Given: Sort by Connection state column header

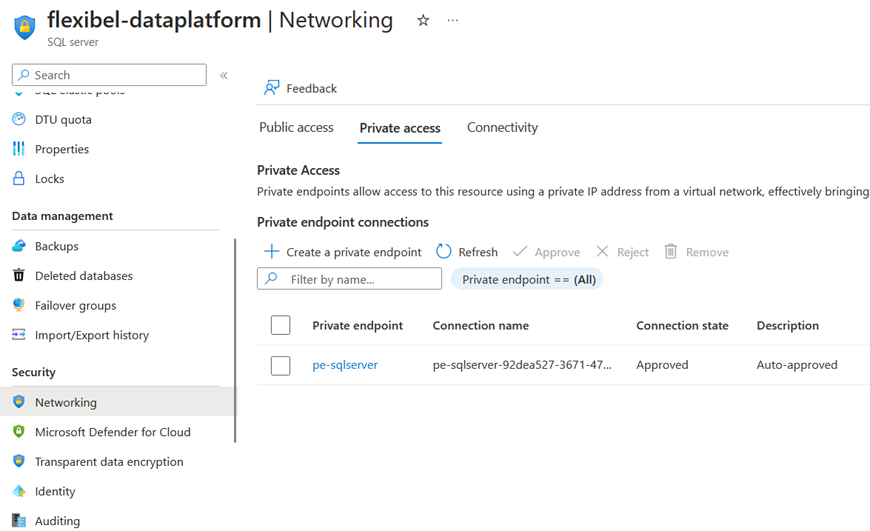Looking at the screenshot, I should pyautogui.click(x=682, y=326).
